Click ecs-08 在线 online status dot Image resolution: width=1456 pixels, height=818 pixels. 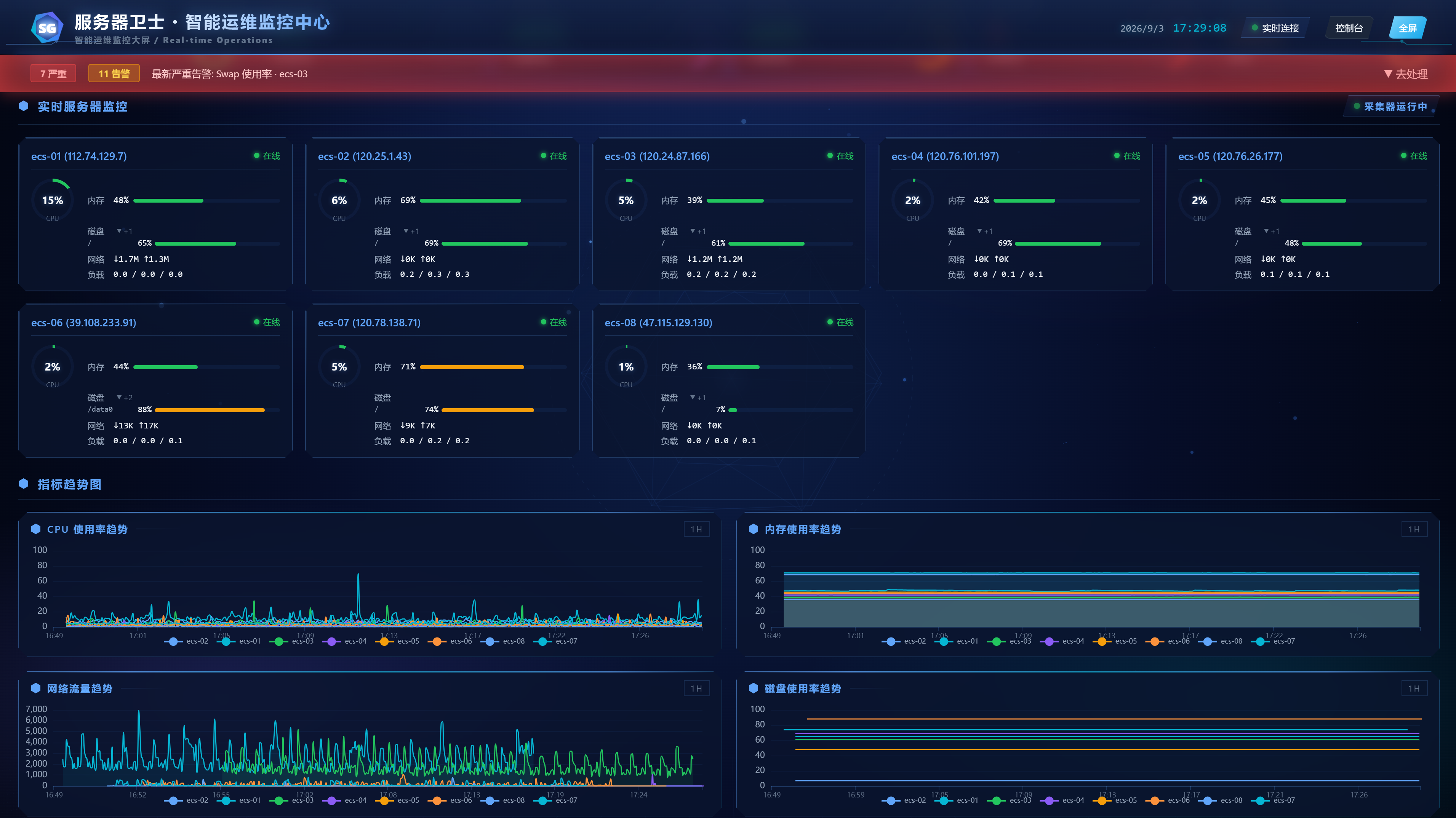point(830,322)
